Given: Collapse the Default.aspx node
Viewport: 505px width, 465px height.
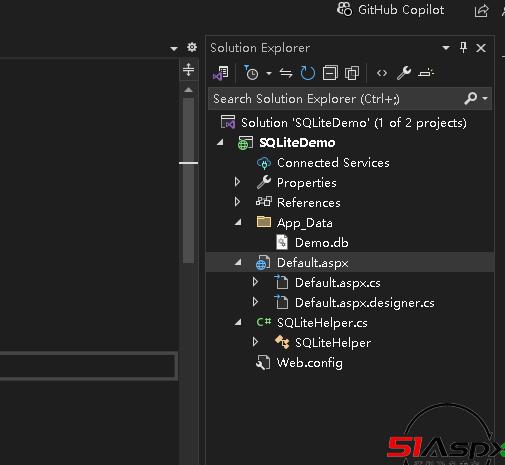Looking at the screenshot, I should point(238,263).
